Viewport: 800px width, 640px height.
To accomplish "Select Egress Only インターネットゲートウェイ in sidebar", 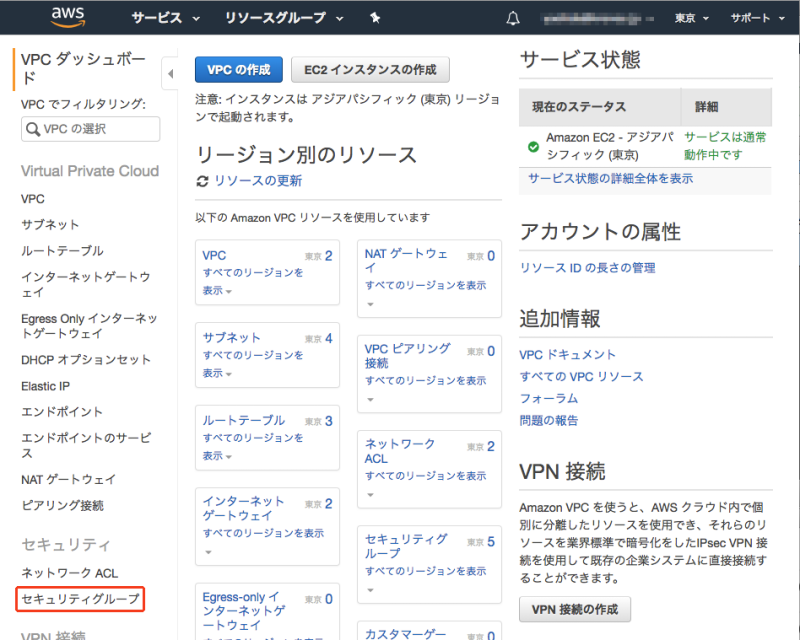I will point(89,326).
